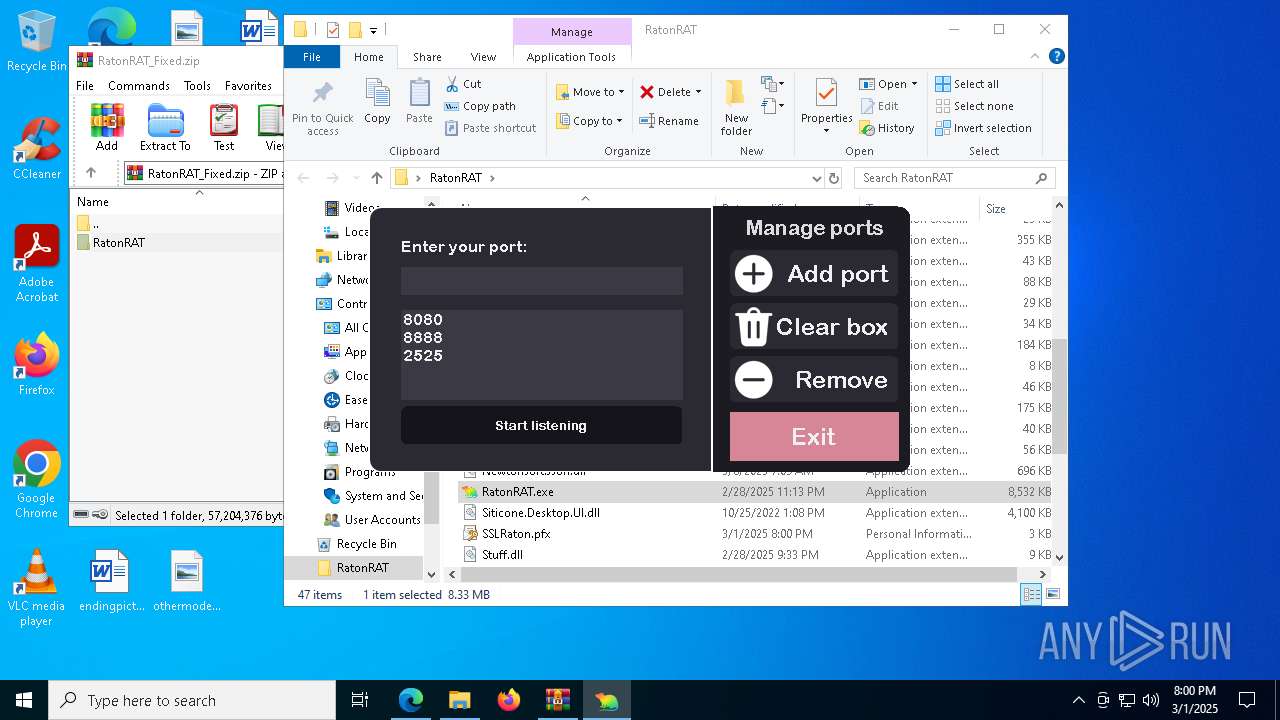Focus the Enter your port input field
The image size is (1280, 720).
542,280
